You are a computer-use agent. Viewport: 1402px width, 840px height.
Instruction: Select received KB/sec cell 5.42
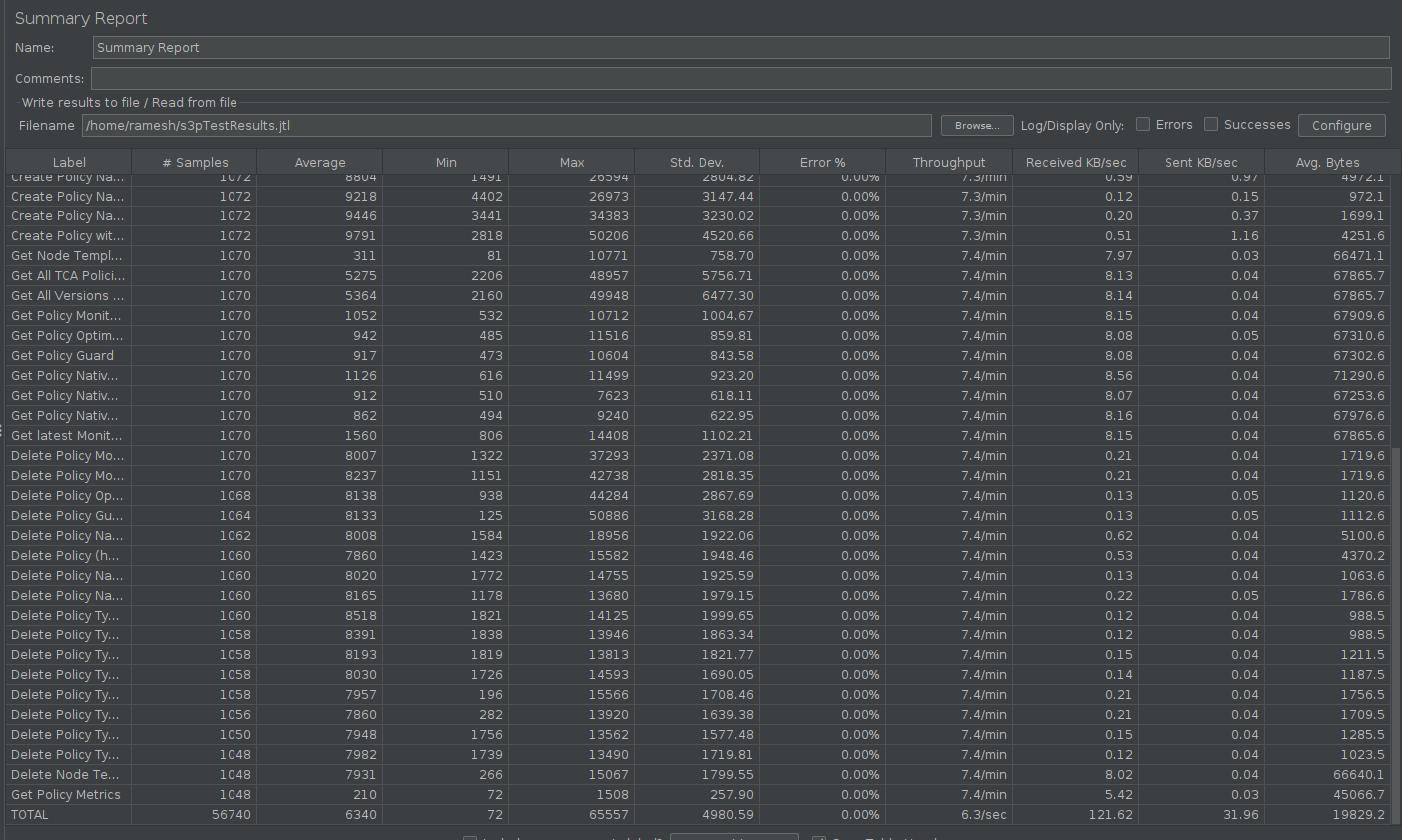[x=1118, y=795]
